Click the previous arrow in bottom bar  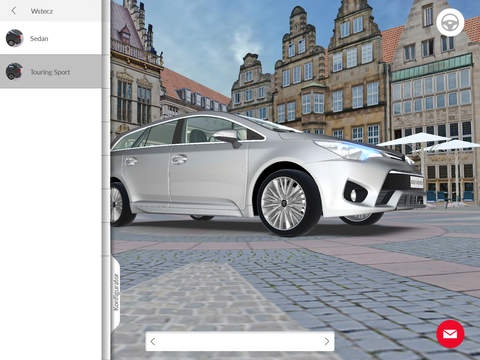click(x=153, y=341)
